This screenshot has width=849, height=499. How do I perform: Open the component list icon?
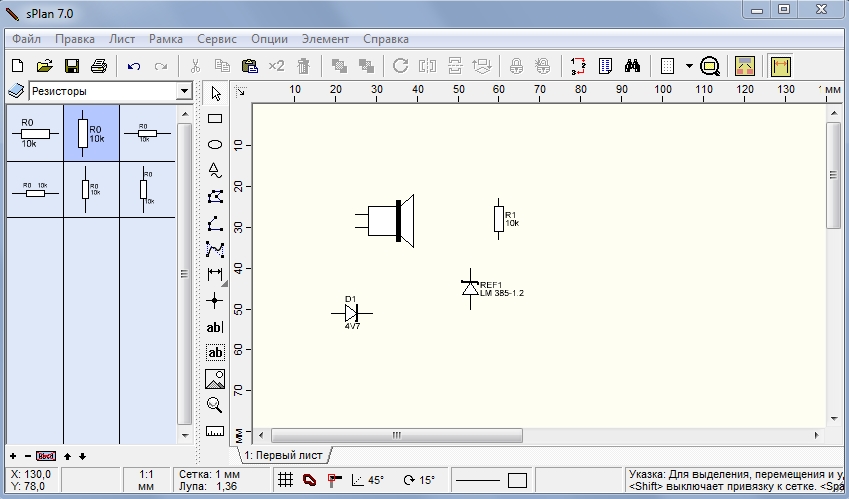pyautogui.click(x=605, y=66)
